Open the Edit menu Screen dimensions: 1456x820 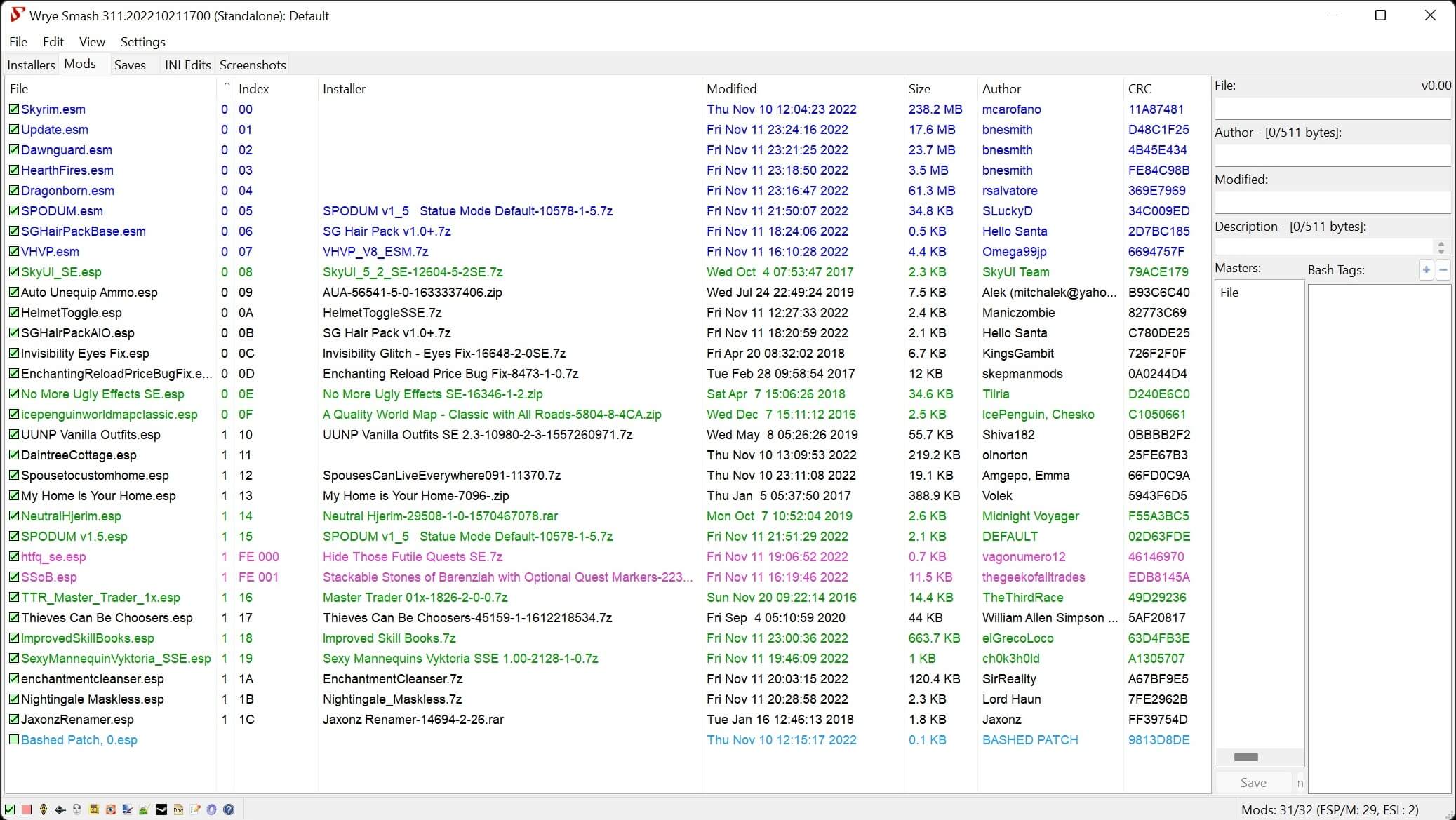tap(53, 42)
